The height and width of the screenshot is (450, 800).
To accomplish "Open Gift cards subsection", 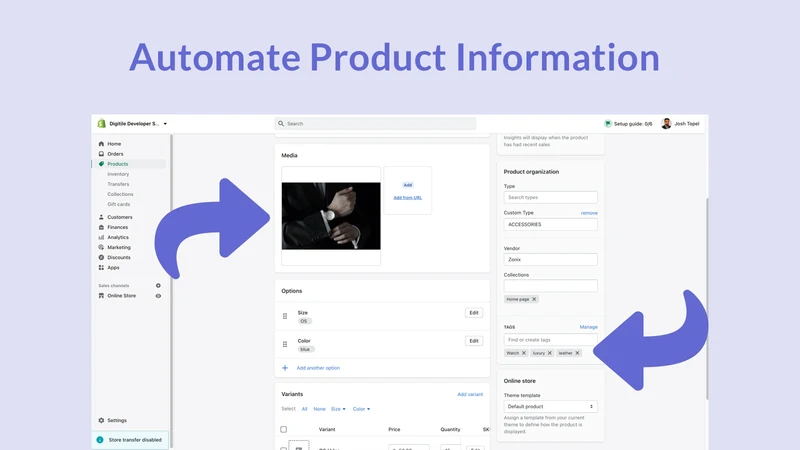I will point(118,204).
